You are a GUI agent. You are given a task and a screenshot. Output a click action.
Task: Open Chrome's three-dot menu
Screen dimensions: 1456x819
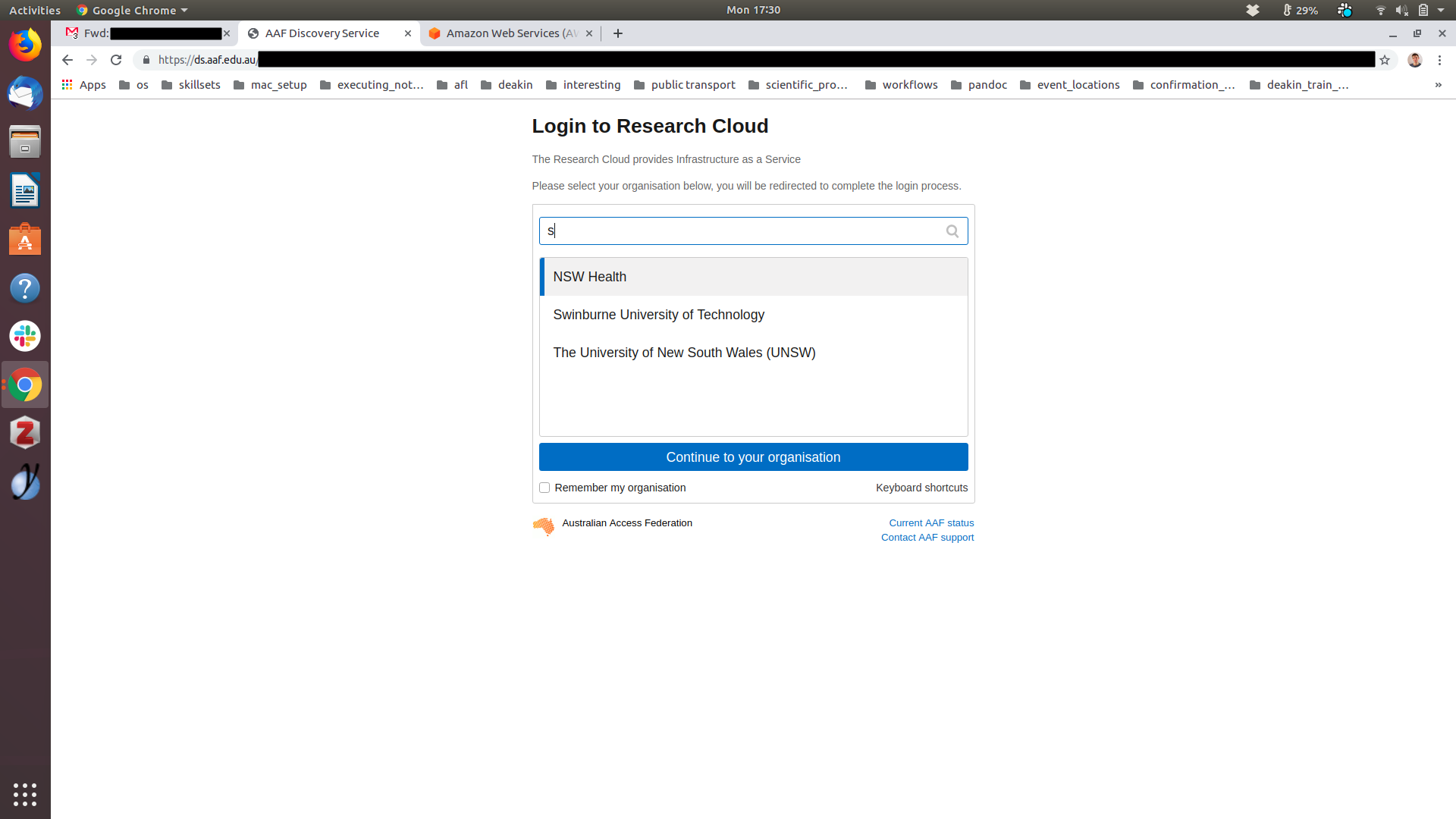pyautogui.click(x=1439, y=60)
